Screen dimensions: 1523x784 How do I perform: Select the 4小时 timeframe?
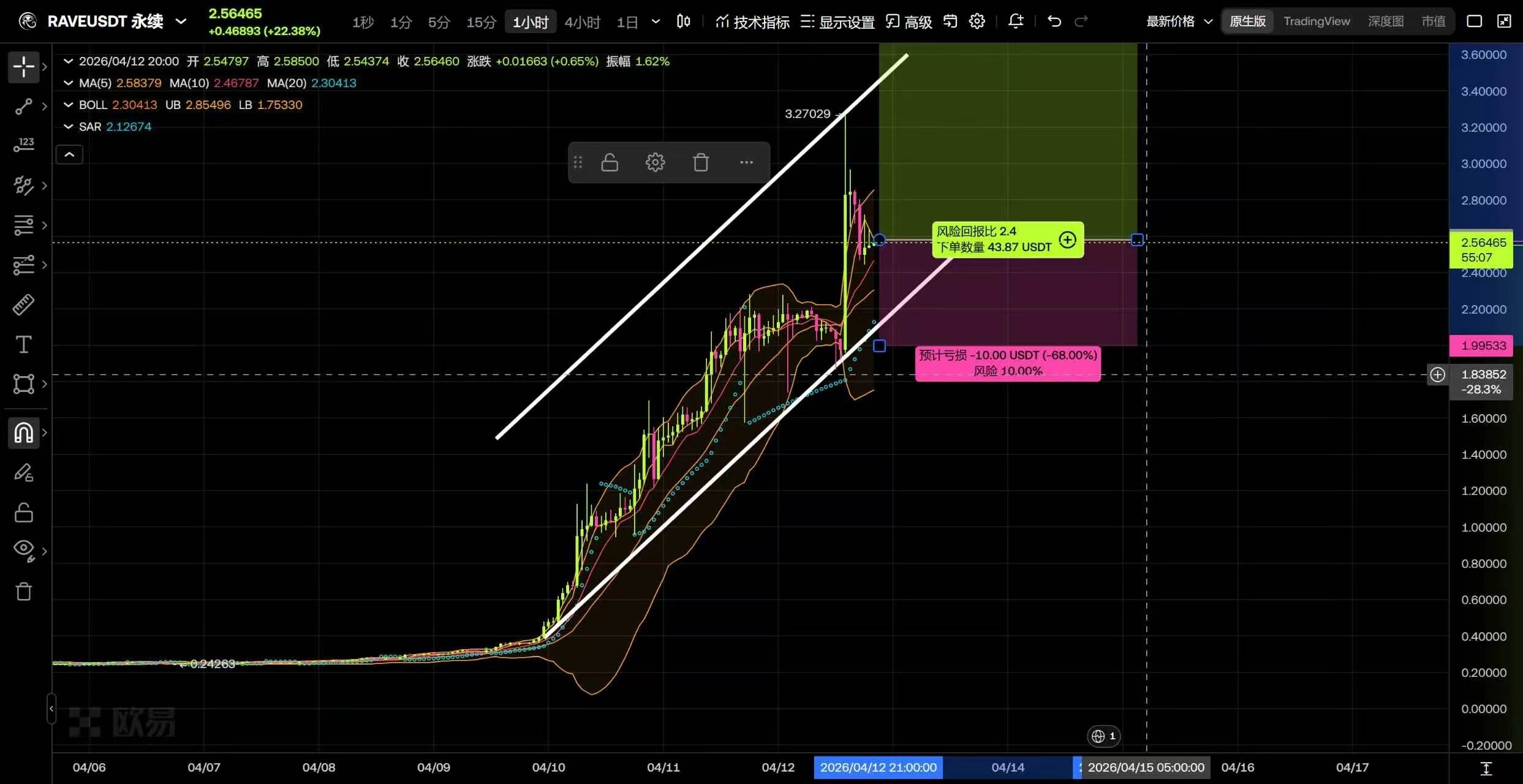click(x=581, y=22)
